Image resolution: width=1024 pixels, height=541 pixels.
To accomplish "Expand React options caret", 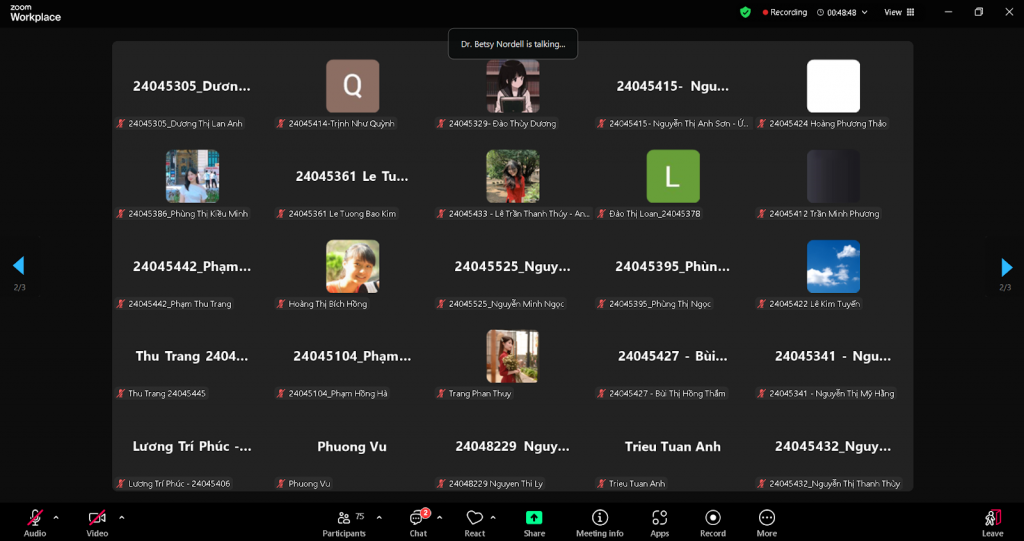I will click(x=492, y=517).
